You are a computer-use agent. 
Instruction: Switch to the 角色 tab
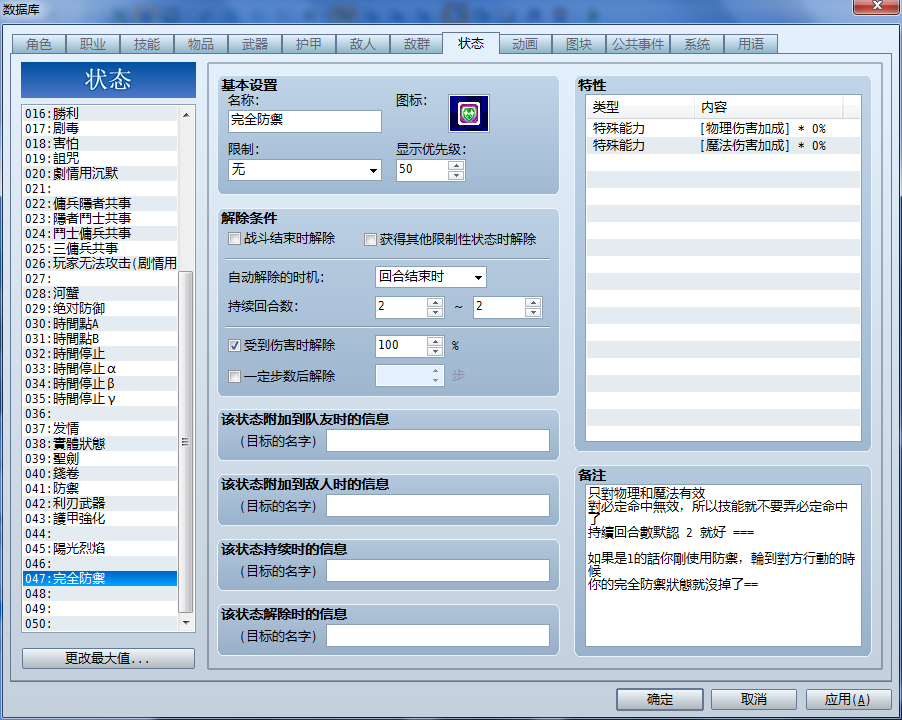point(39,44)
